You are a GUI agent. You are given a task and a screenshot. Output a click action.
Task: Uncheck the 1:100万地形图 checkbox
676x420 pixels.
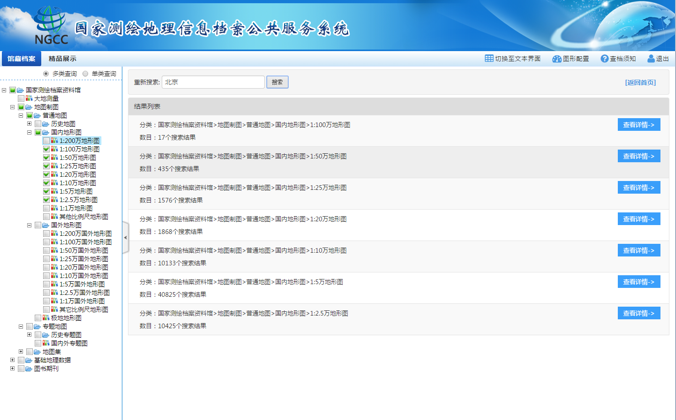tap(46, 149)
